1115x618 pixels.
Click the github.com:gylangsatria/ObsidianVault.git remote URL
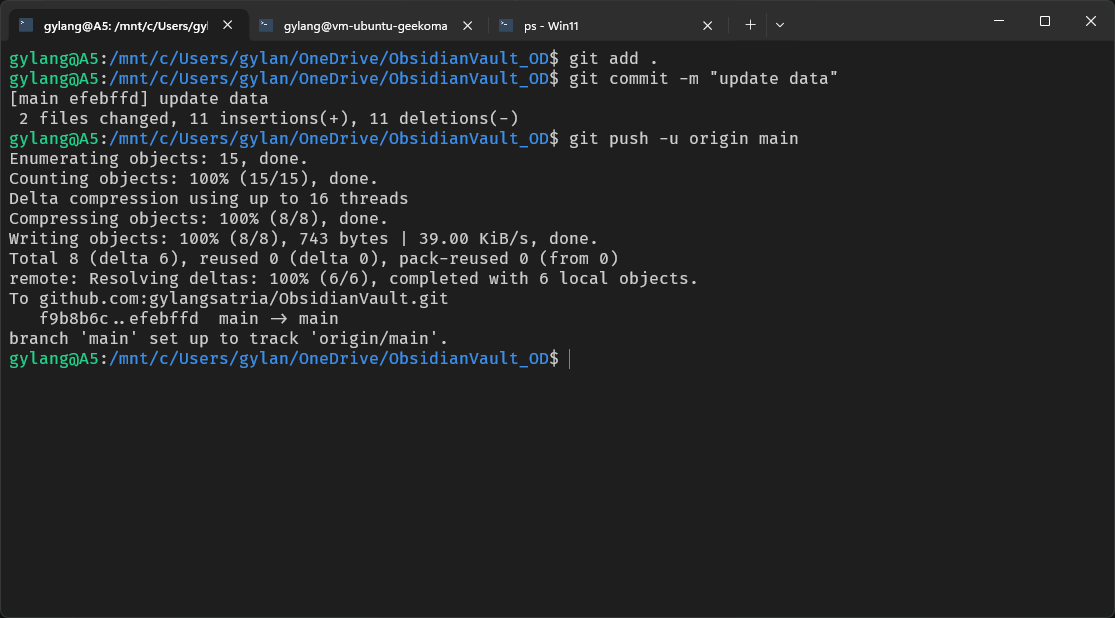pos(244,298)
